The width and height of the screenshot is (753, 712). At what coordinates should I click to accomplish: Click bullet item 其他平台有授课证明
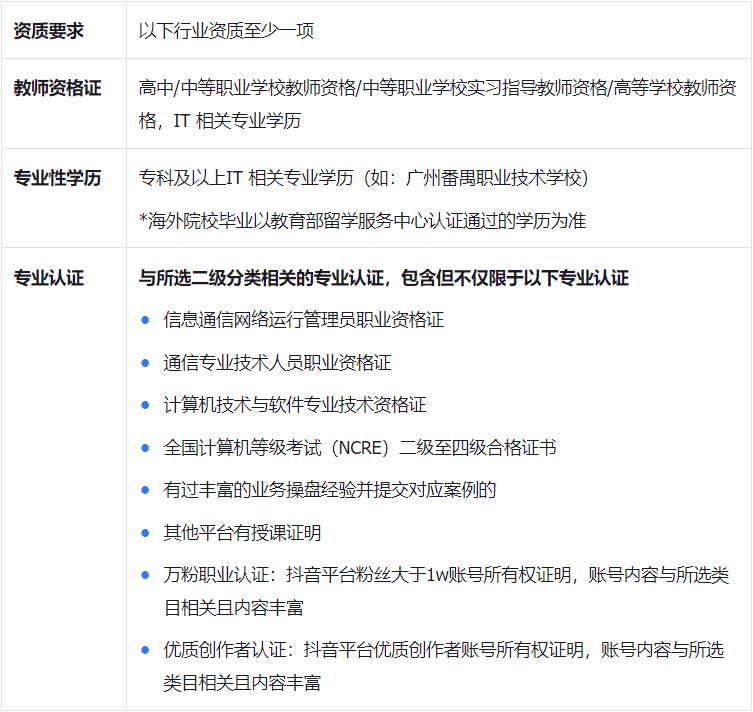242,532
